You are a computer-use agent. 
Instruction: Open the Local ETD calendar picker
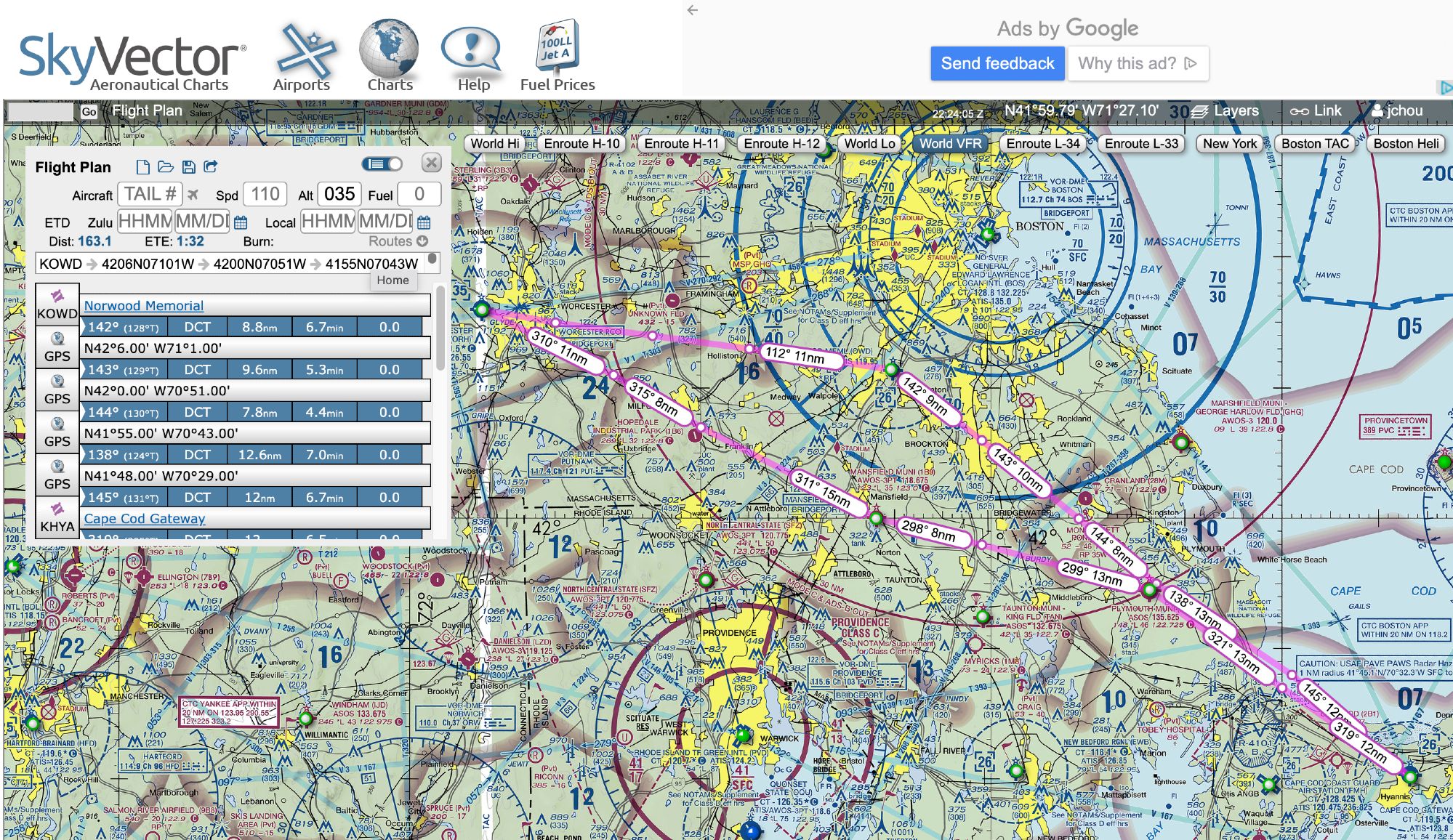[x=424, y=222]
